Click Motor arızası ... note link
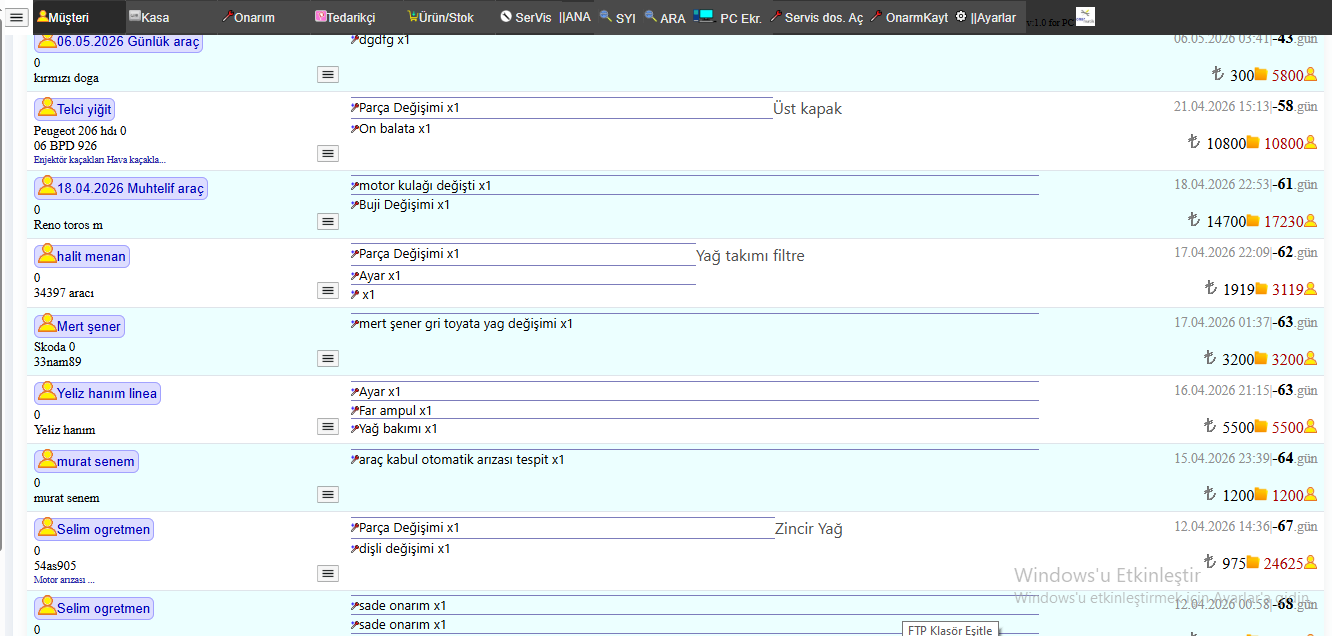Viewport: 1332px width, 636px height. tap(64, 579)
